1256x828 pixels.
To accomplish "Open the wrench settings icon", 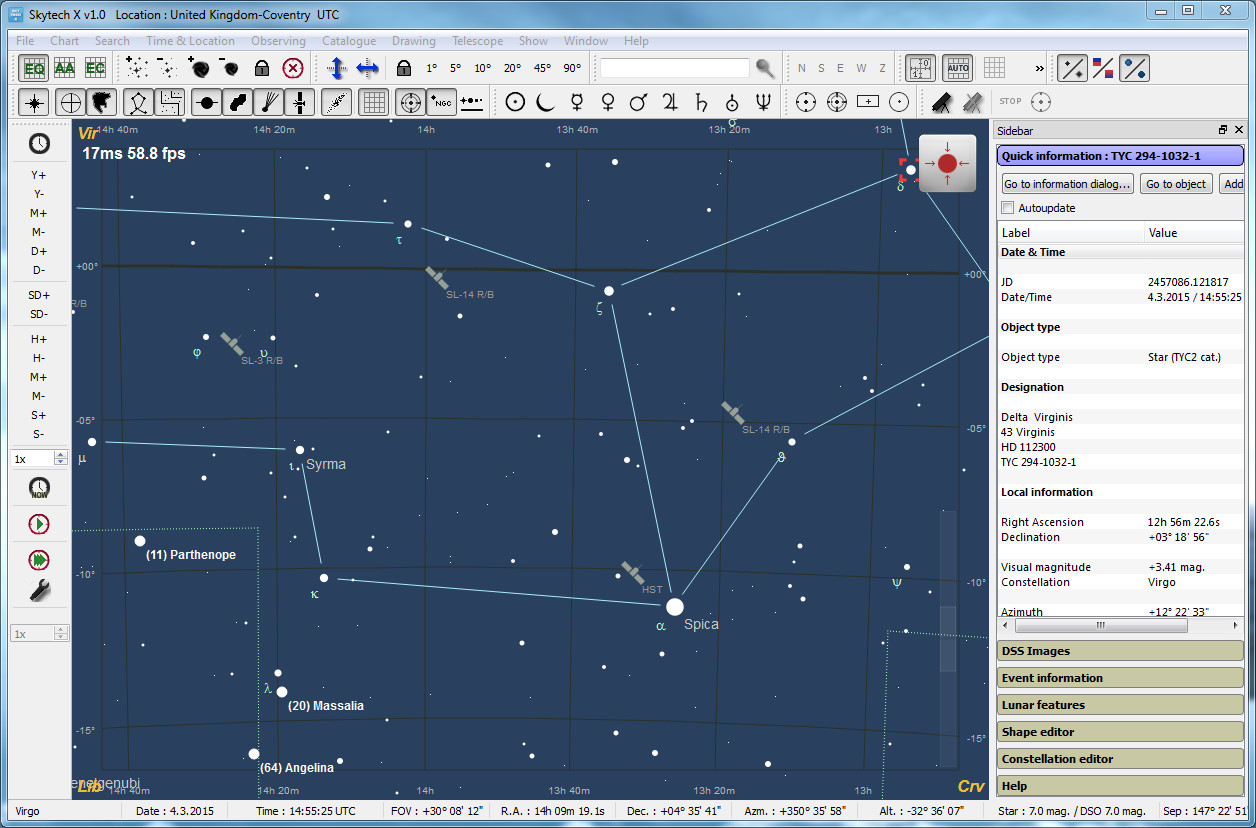I will click(39, 591).
